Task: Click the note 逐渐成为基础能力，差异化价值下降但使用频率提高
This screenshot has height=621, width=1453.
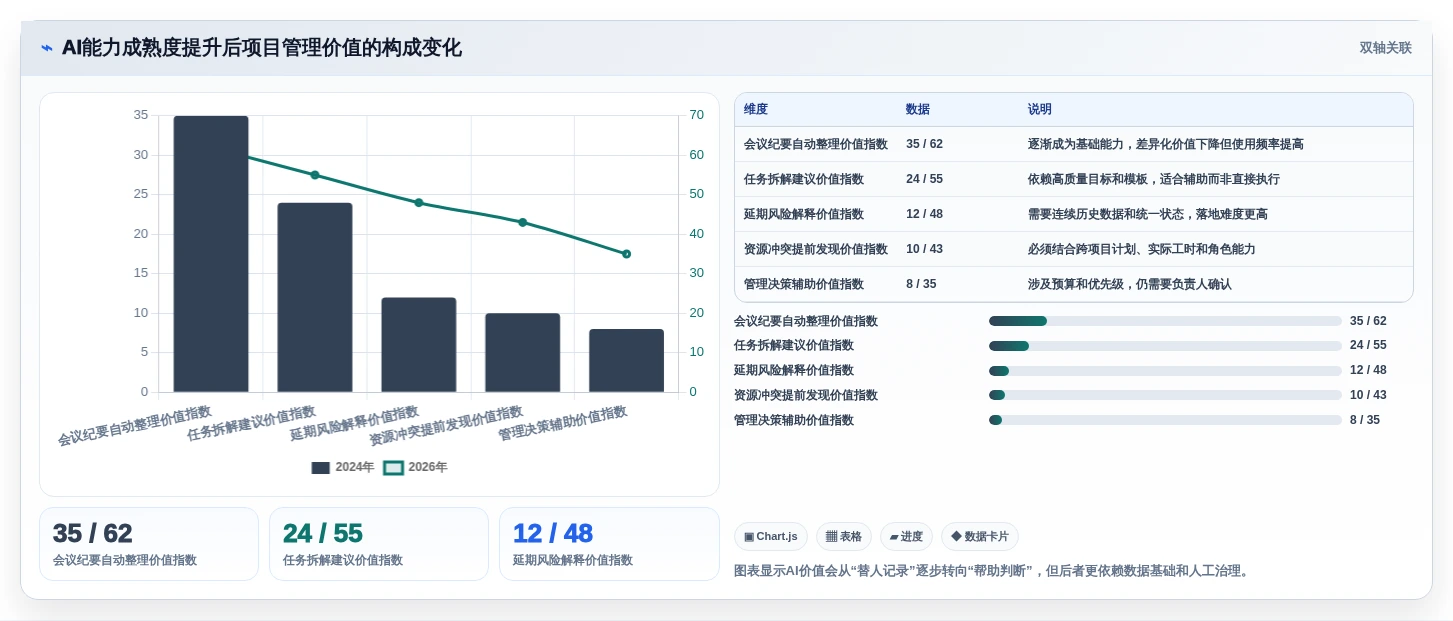Action: pos(1166,144)
